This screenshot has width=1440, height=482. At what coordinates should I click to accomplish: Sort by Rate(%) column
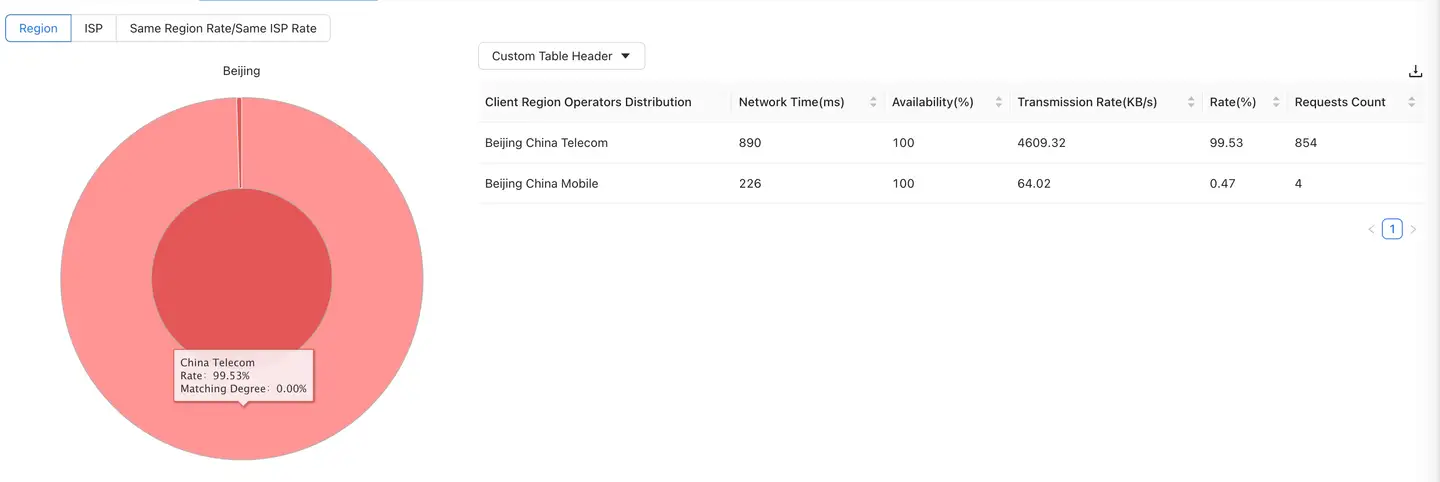pos(1276,102)
